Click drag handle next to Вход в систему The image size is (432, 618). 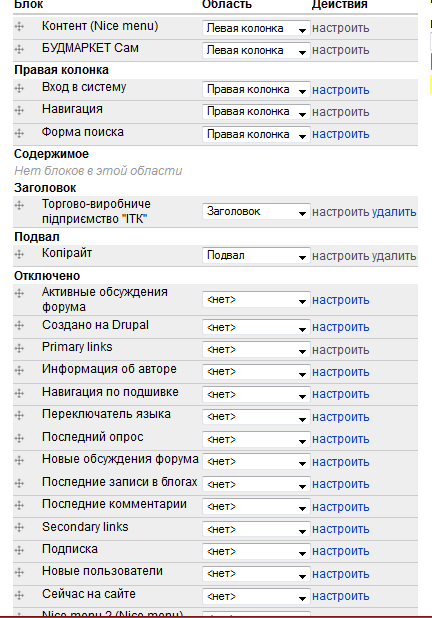tap(19, 88)
